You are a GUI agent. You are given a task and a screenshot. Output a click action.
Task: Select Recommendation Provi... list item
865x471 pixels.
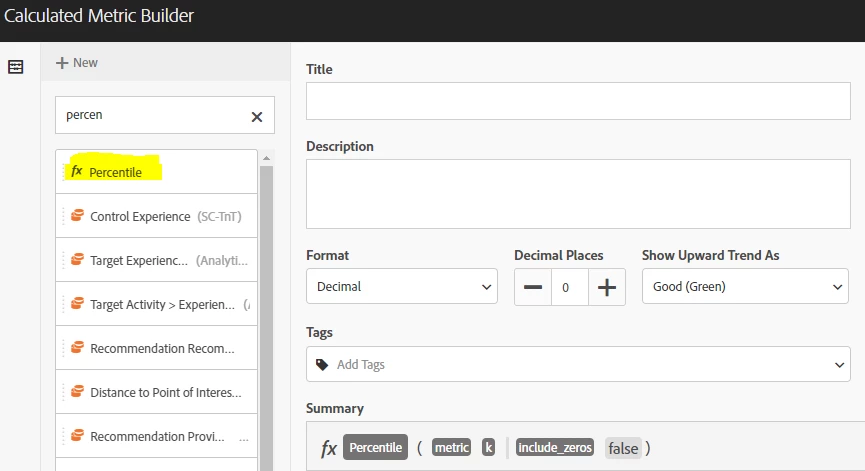point(156,436)
